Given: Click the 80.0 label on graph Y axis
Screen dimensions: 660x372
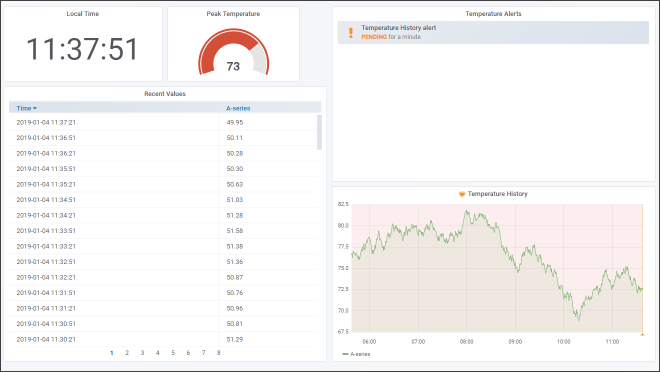Looking at the screenshot, I should coord(343,226).
